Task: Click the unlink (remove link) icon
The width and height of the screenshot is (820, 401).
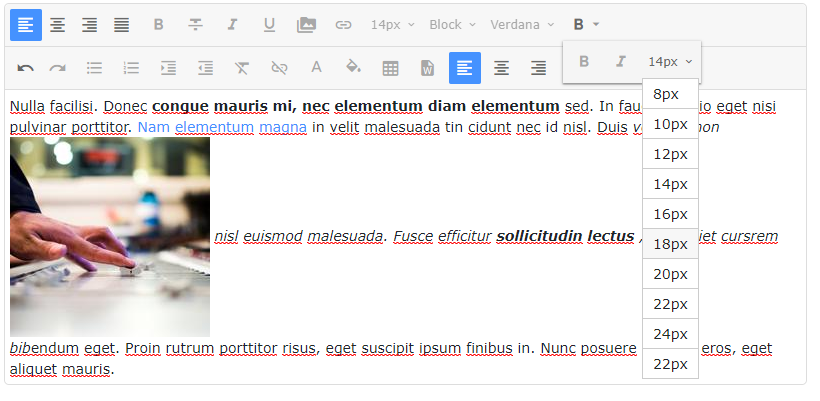Action: point(279,68)
